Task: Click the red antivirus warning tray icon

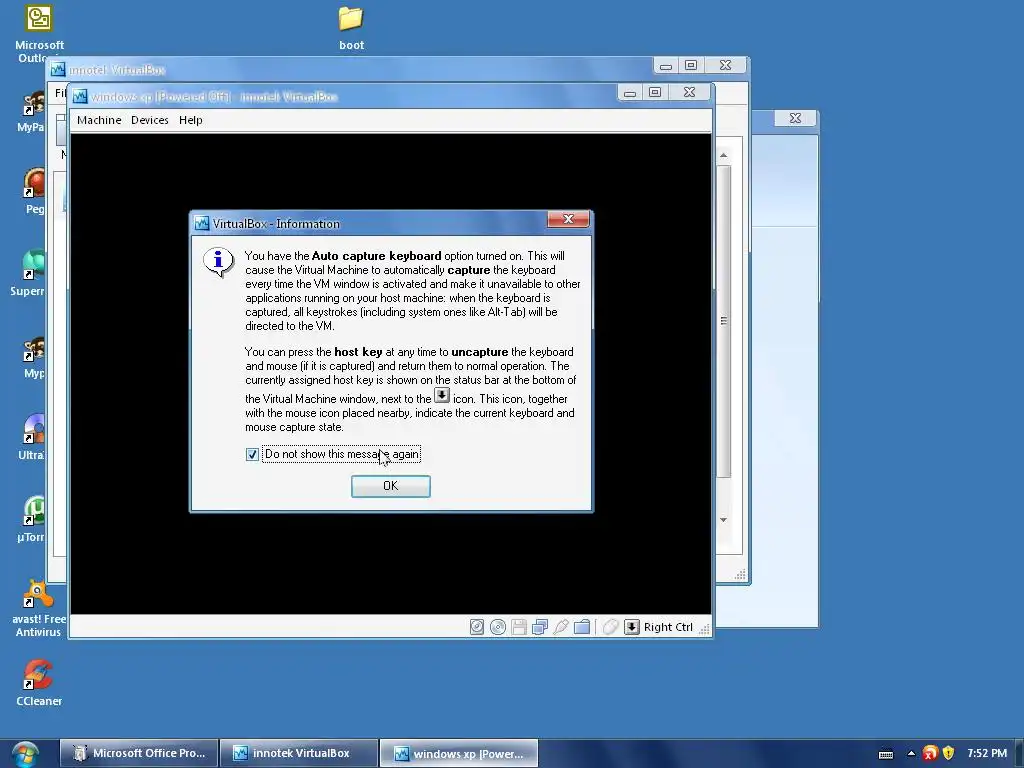Action: pyautogui.click(x=930, y=754)
